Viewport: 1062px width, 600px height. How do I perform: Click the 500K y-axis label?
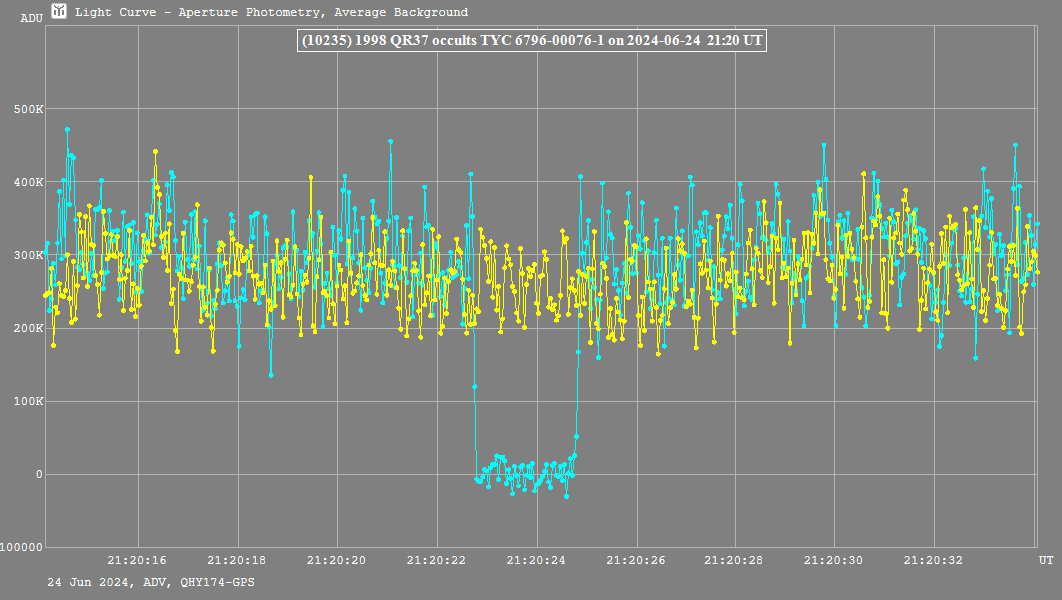[27, 109]
